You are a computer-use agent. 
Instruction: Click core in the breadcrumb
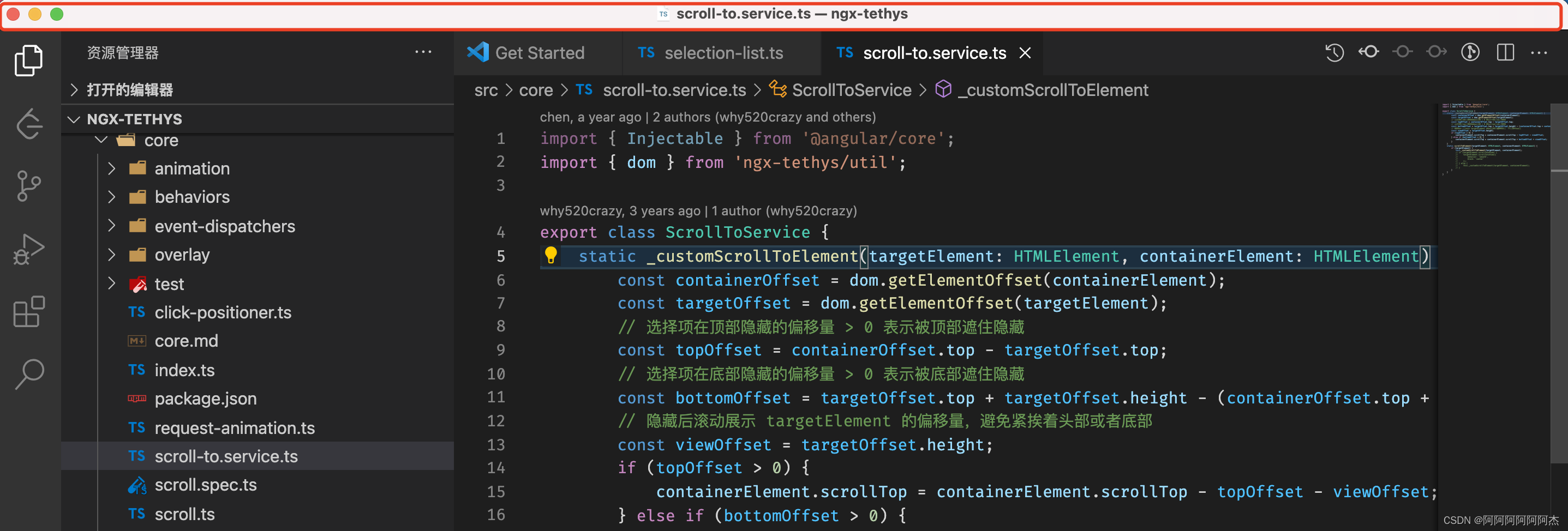point(536,90)
